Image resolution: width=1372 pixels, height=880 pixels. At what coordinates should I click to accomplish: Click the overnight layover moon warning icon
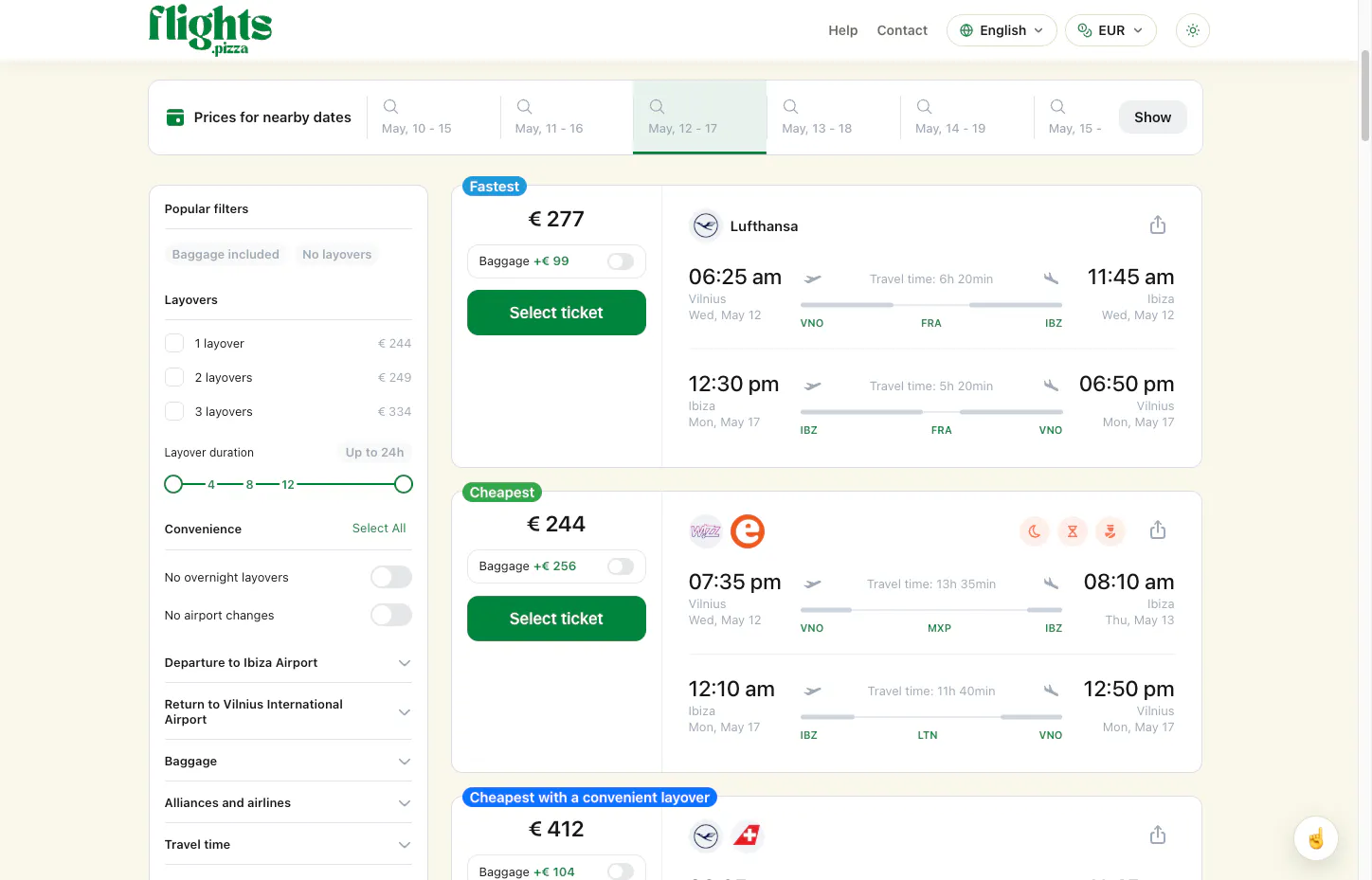pos(1035,531)
